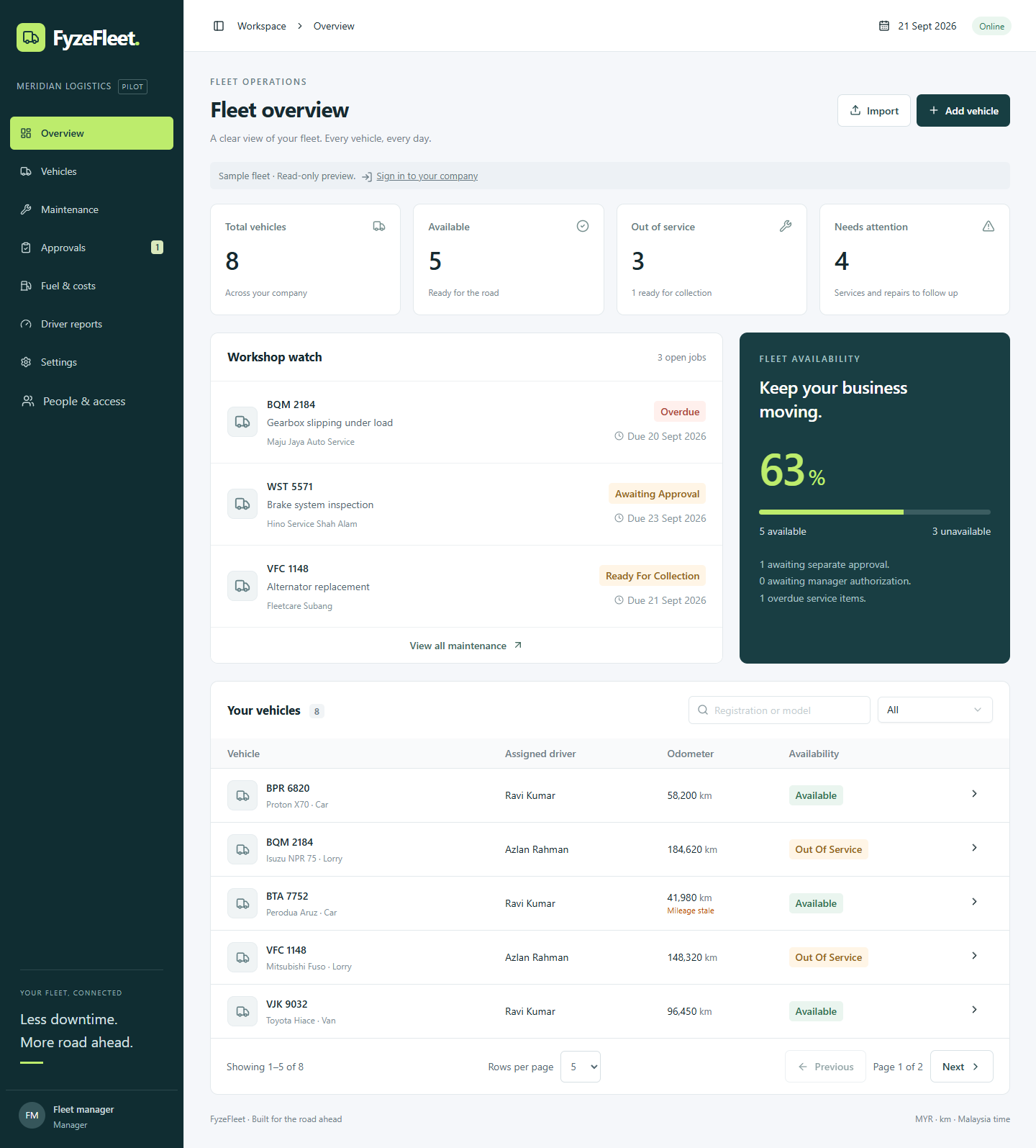
Task: Expand the BPR 6820 row chevron
Action: tap(974, 794)
